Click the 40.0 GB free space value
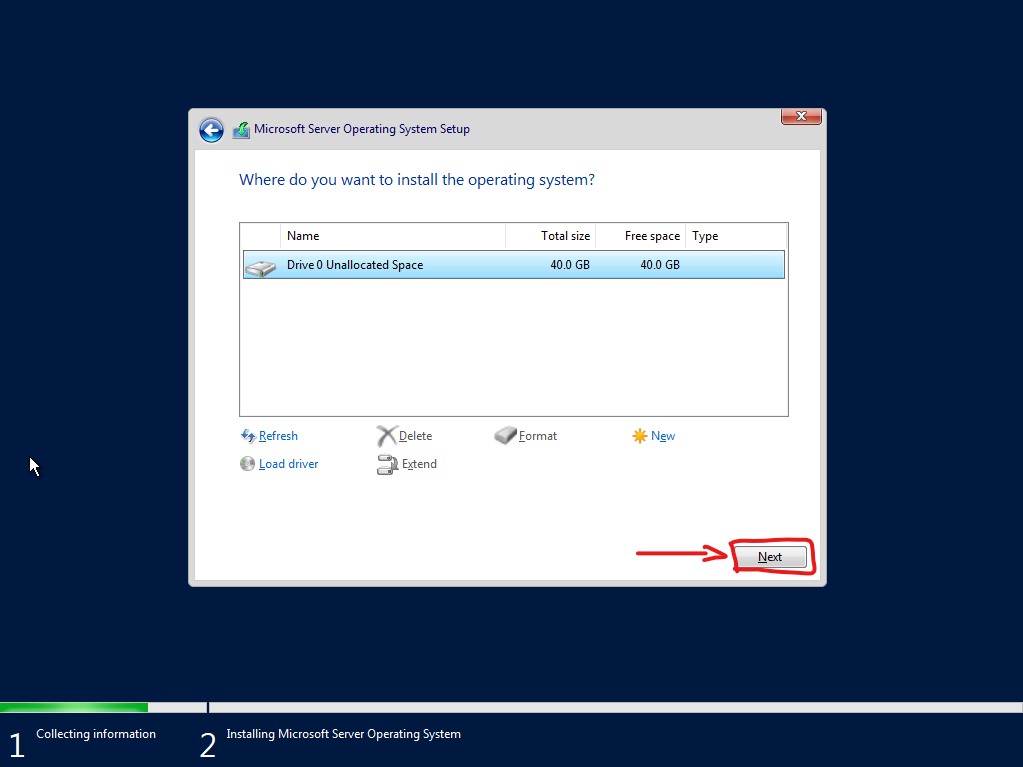 (660, 265)
